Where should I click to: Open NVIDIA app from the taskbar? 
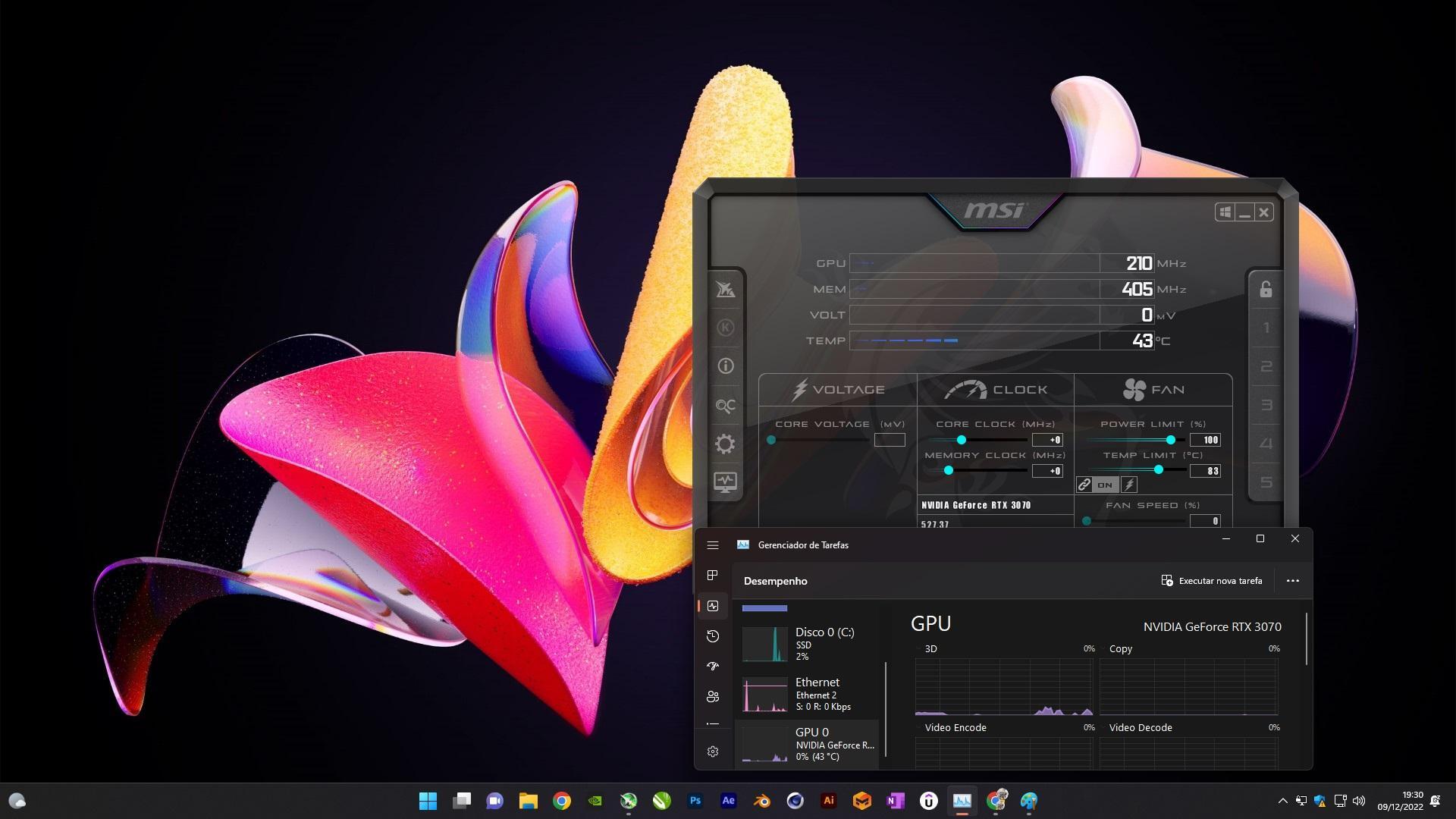(595, 801)
